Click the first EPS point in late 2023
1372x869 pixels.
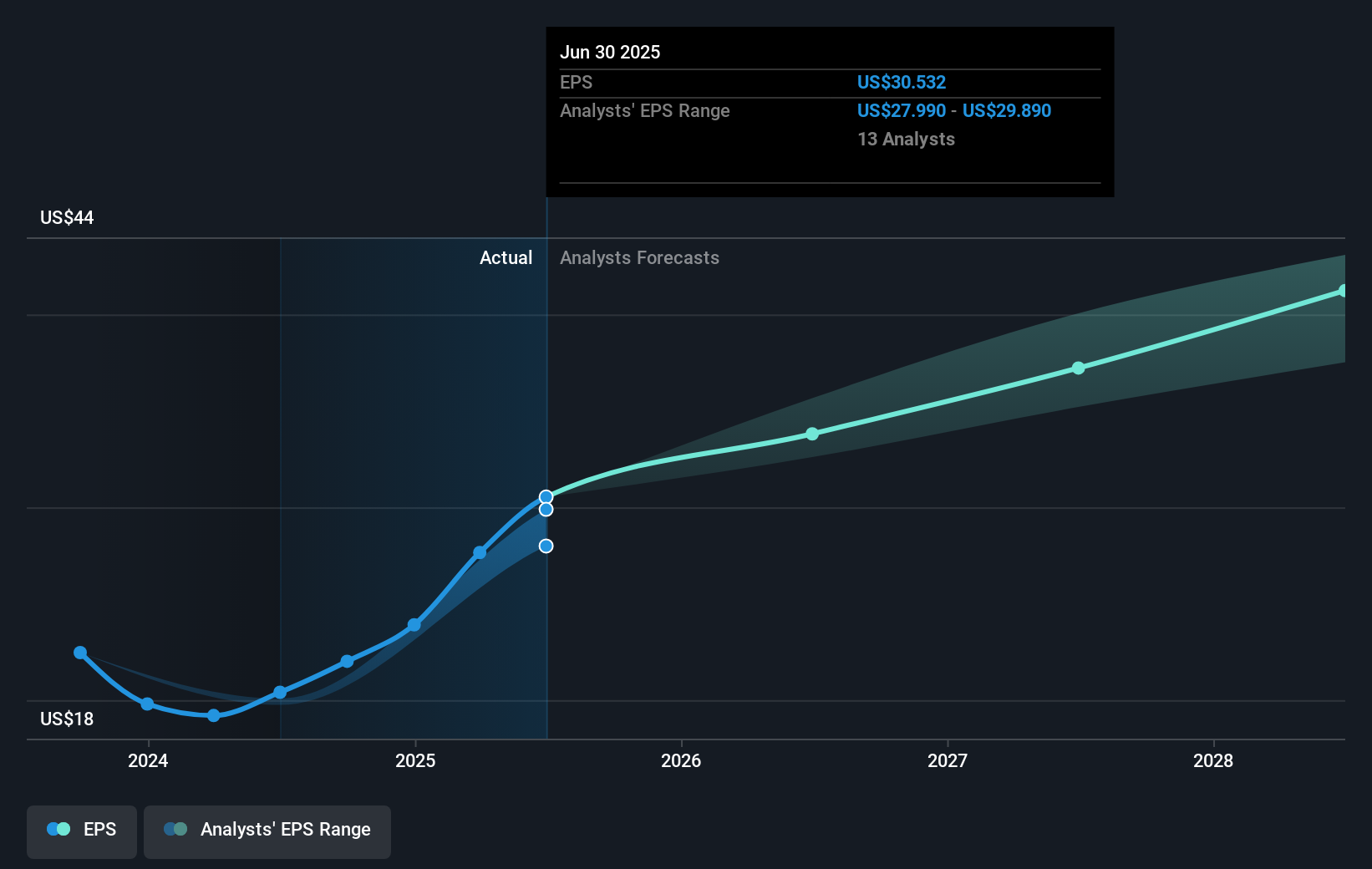[x=80, y=653]
